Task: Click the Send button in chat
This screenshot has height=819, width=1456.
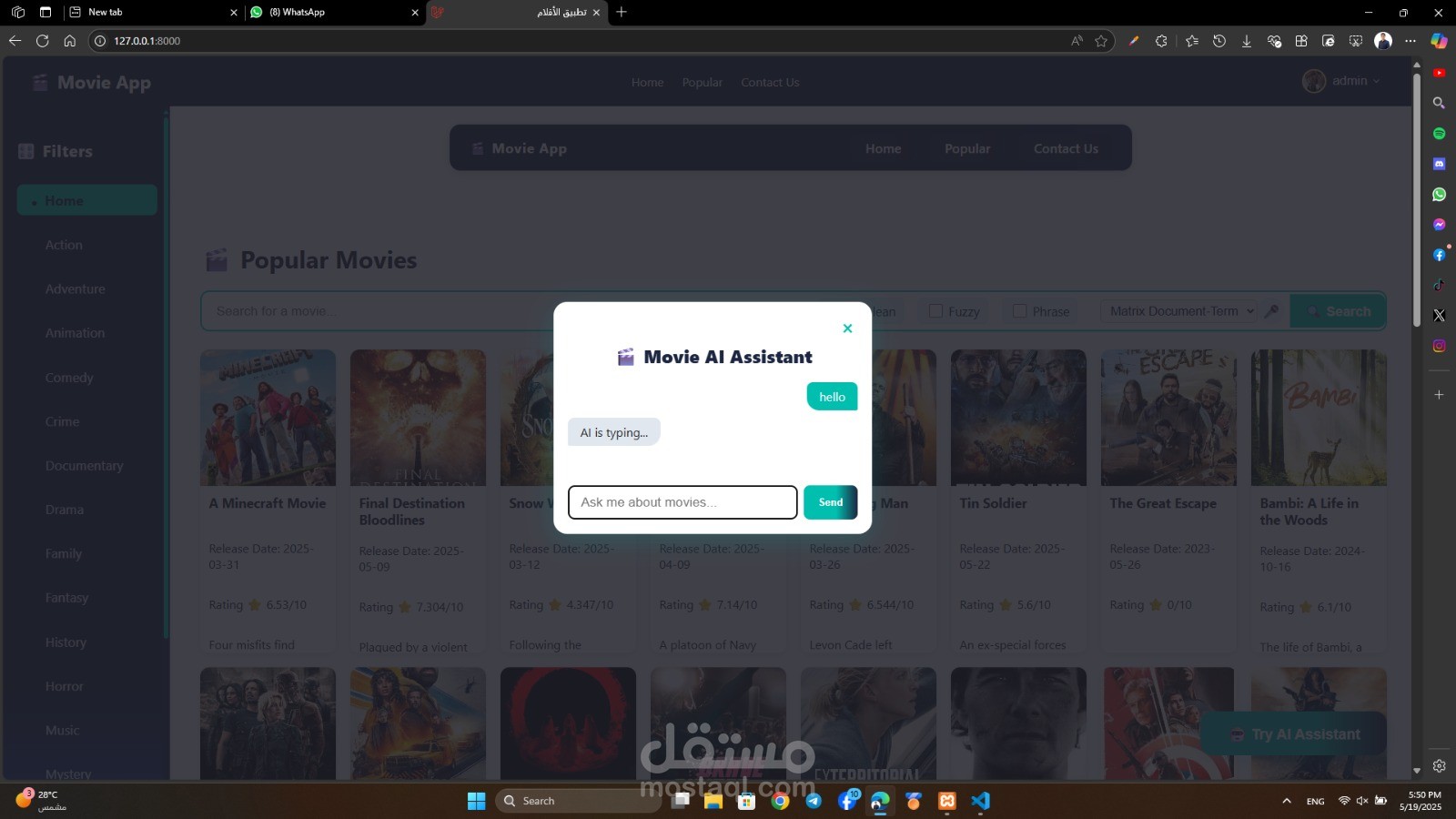Action: click(830, 502)
